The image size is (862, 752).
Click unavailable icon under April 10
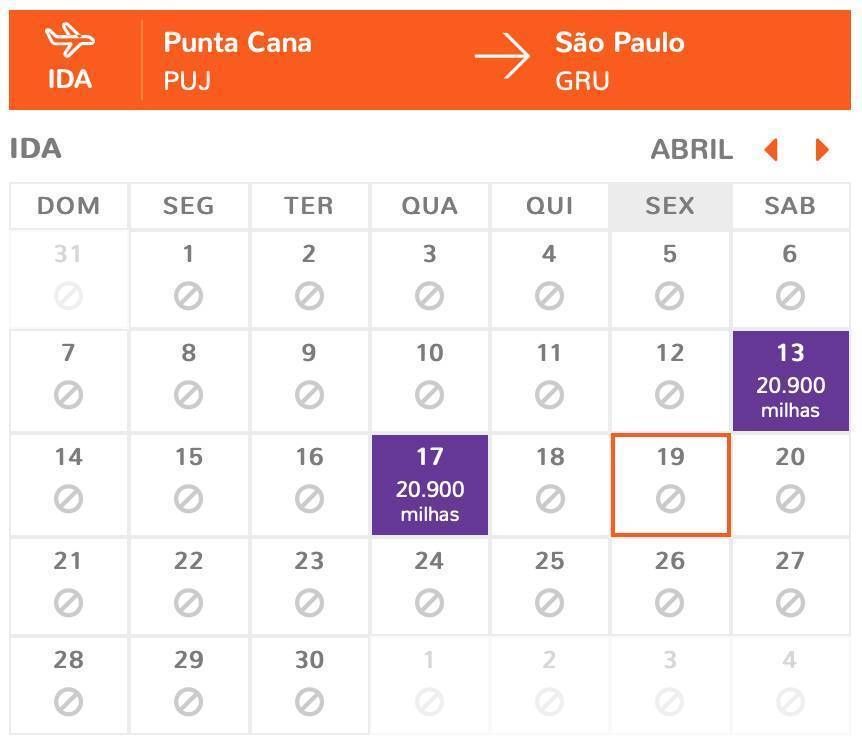click(x=429, y=395)
